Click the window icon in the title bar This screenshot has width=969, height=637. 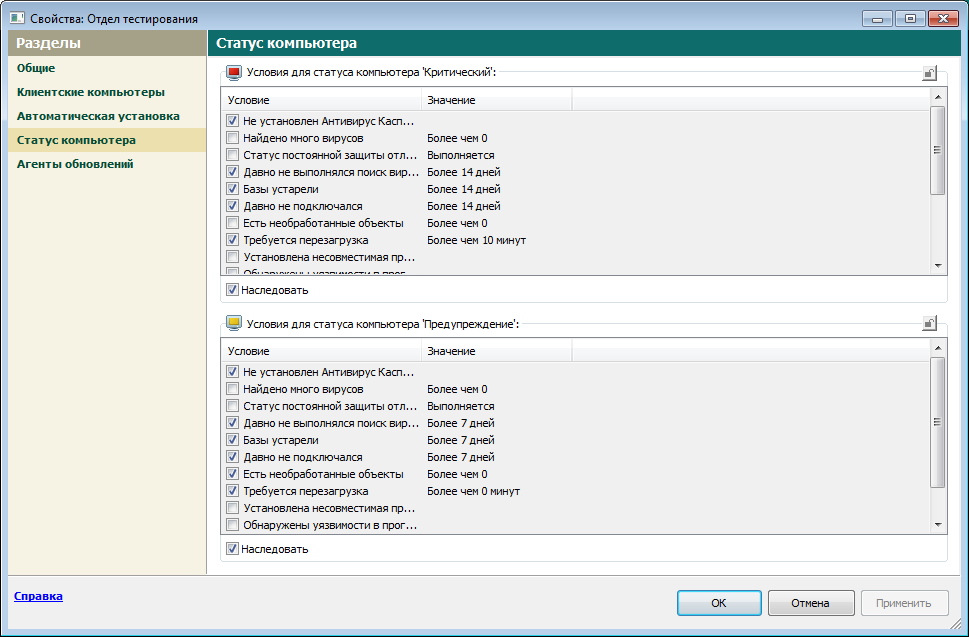(x=17, y=18)
